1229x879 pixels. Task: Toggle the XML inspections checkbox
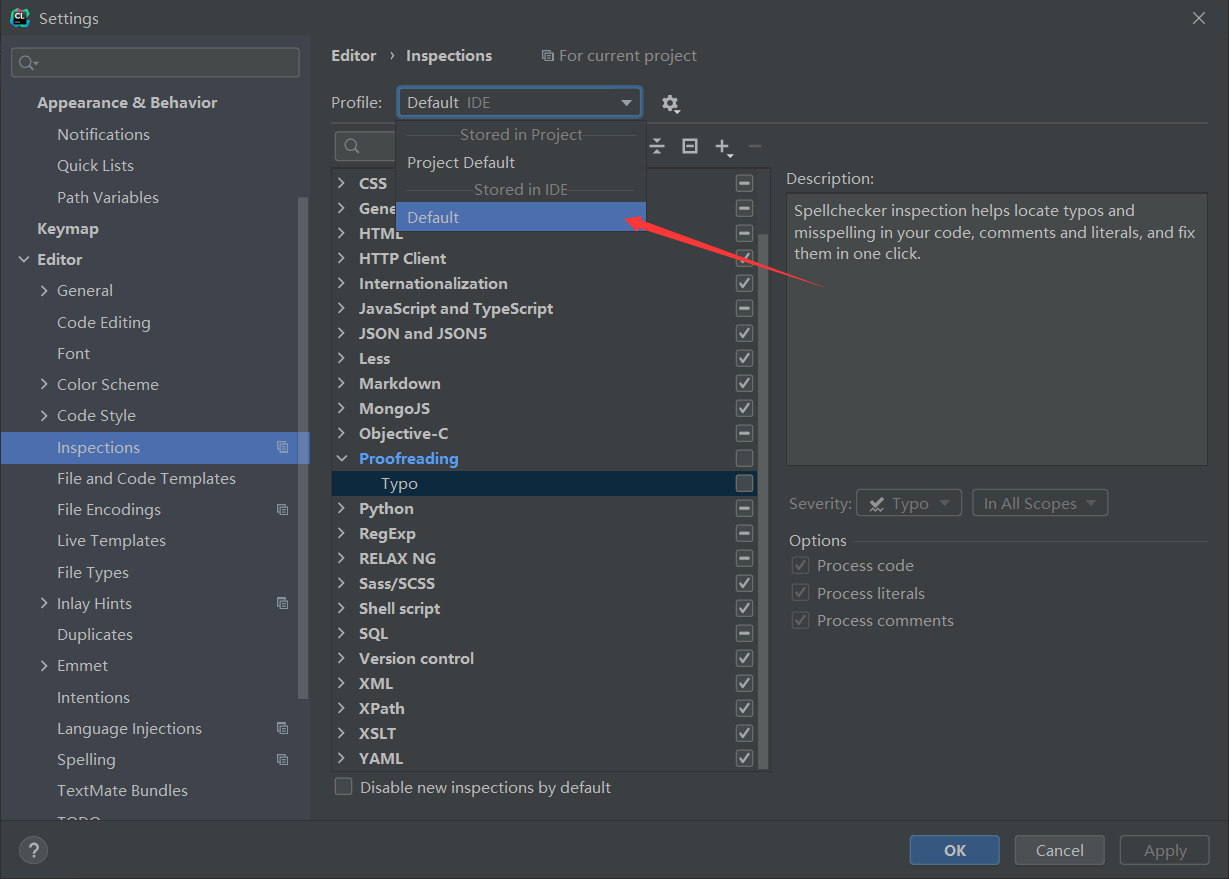tap(744, 683)
